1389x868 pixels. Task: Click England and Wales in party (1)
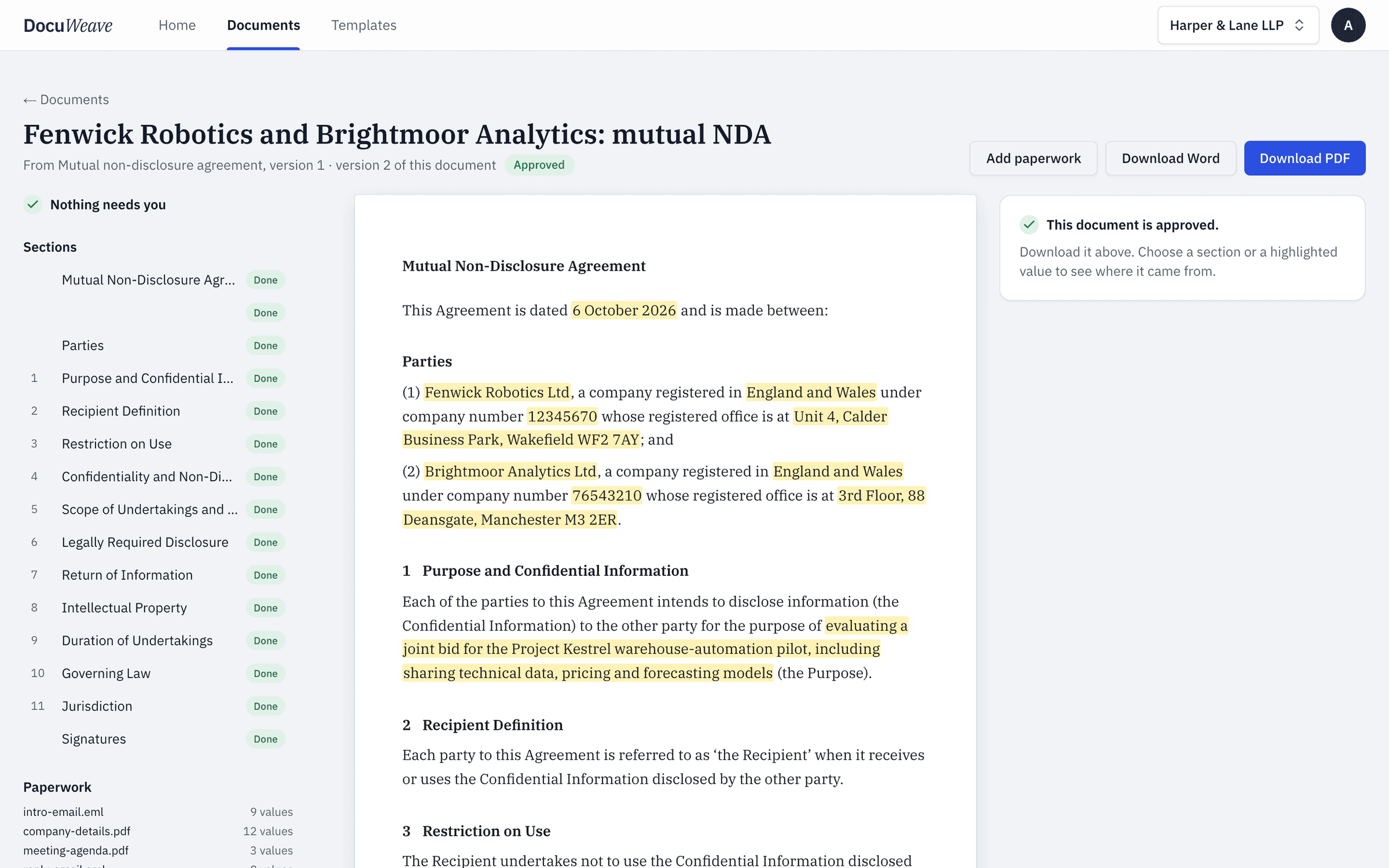click(x=811, y=392)
